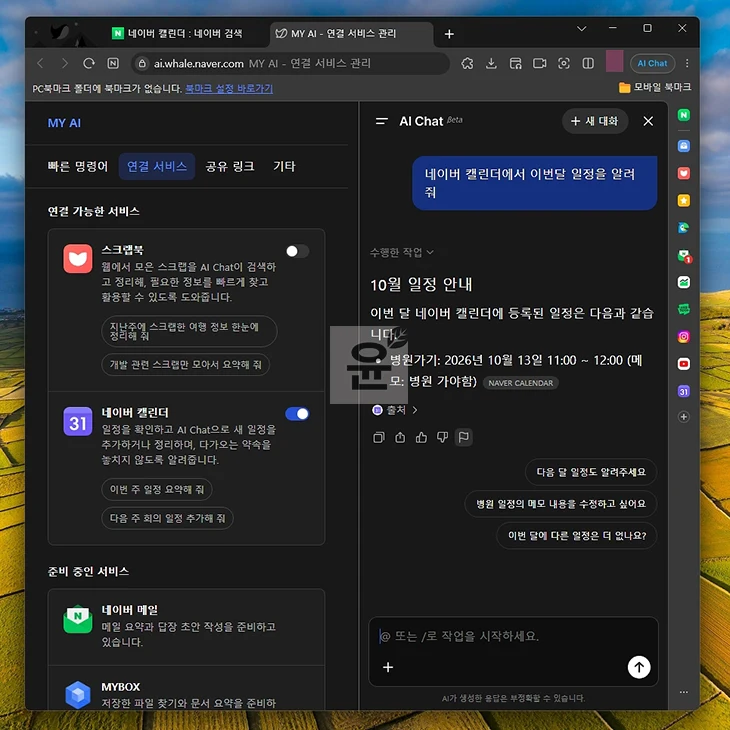Viewport: 730px width, 730px height.
Task: Click prompt chip 이번 주 일정 요약해 줘
Action: click(157, 489)
